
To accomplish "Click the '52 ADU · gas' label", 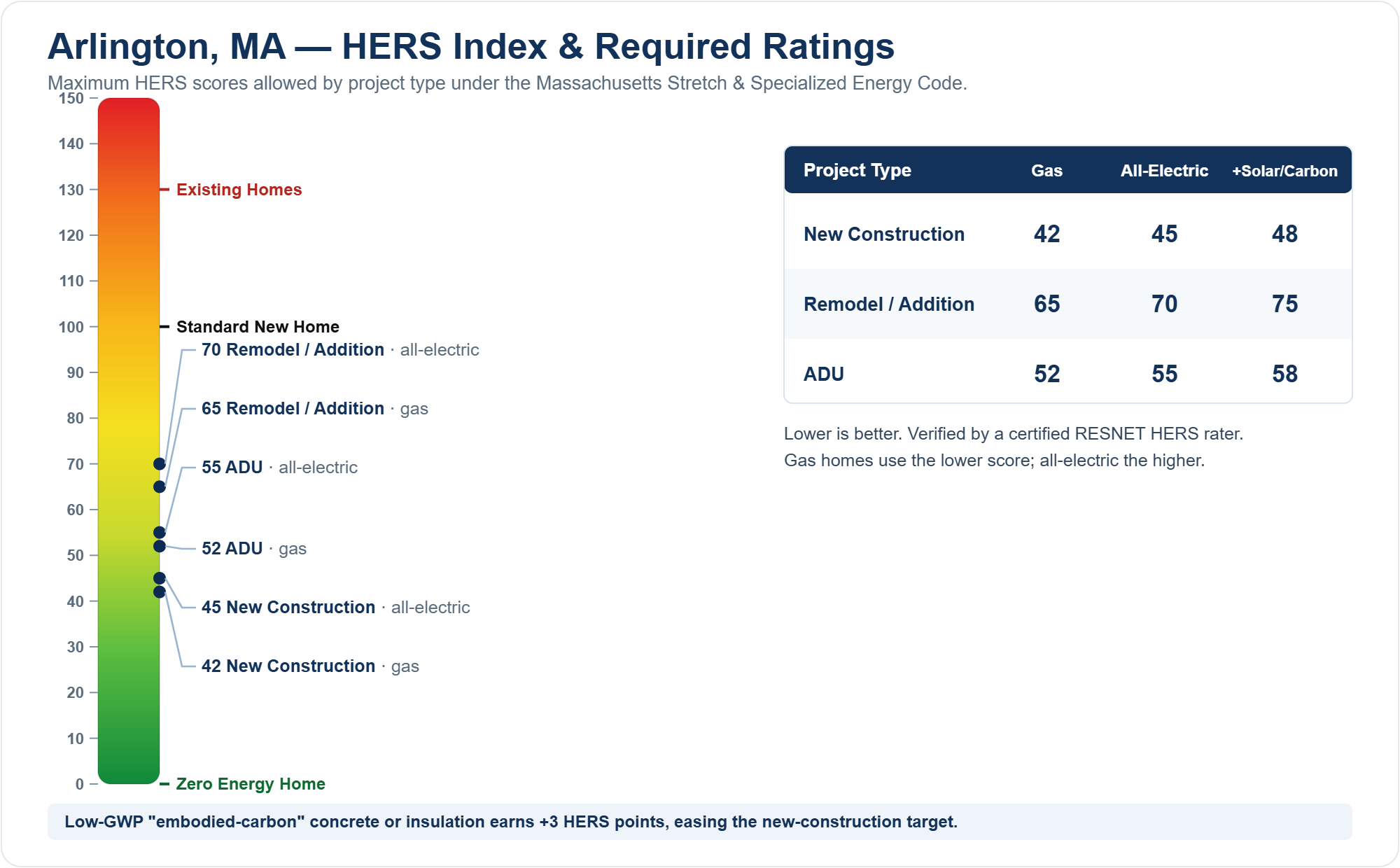I will click(254, 549).
